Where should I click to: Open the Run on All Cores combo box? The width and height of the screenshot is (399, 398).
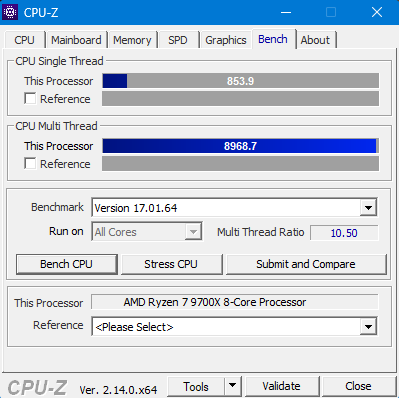tap(147, 232)
